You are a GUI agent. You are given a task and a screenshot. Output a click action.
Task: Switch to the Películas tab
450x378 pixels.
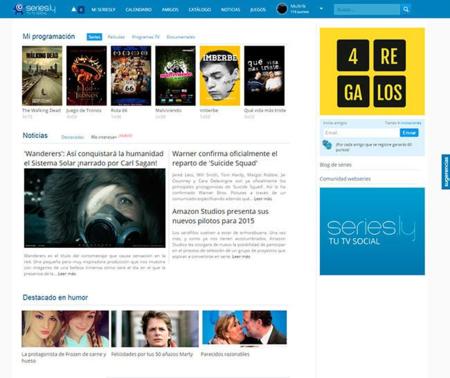(116, 37)
